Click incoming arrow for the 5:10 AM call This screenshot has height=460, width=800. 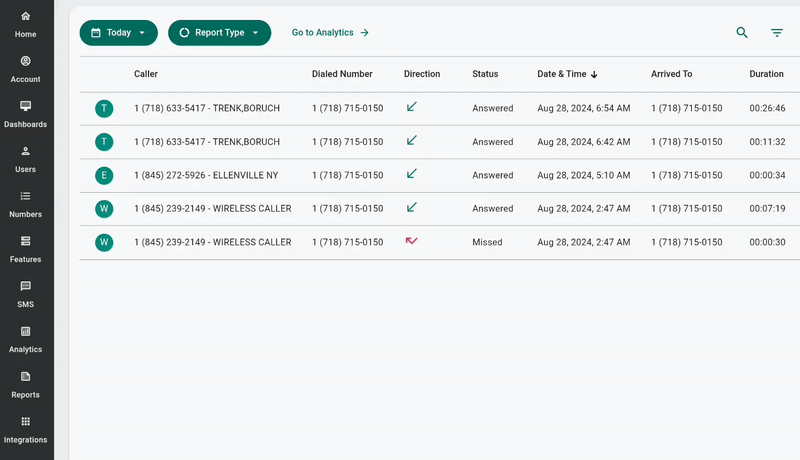tap(412, 174)
